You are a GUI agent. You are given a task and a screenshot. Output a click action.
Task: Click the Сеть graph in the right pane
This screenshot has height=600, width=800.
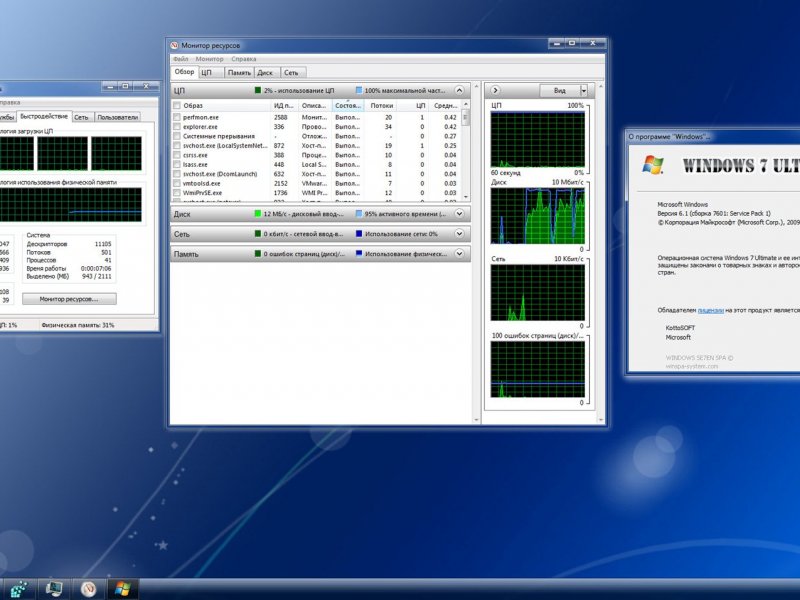click(x=538, y=292)
